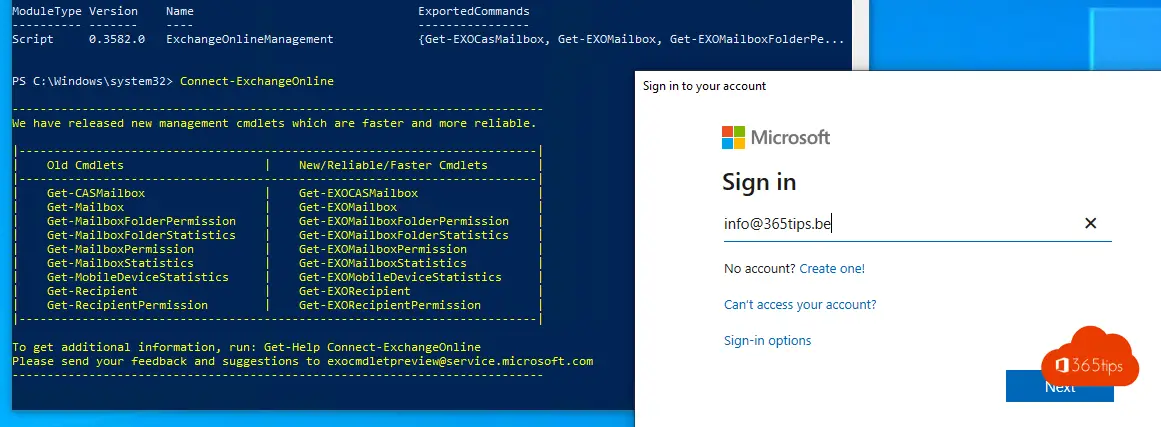Image resolution: width=1161 pixels, height=427 pixels.
Task: Click 'Get-MailboxFolderPermission' old cmdlet entry
Action: click(x=141, y=221)
